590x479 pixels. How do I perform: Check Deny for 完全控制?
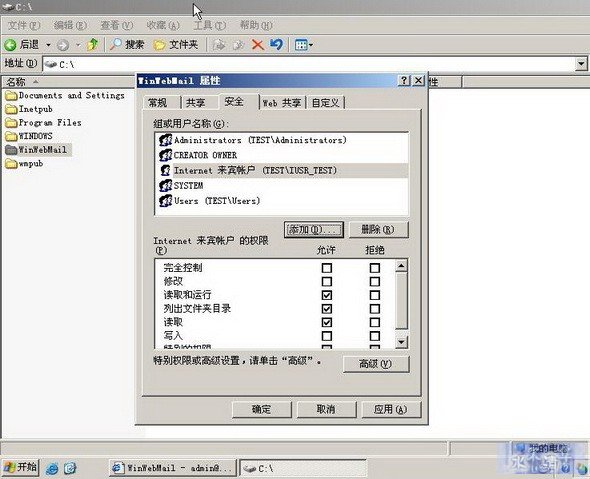coord(374,268)
